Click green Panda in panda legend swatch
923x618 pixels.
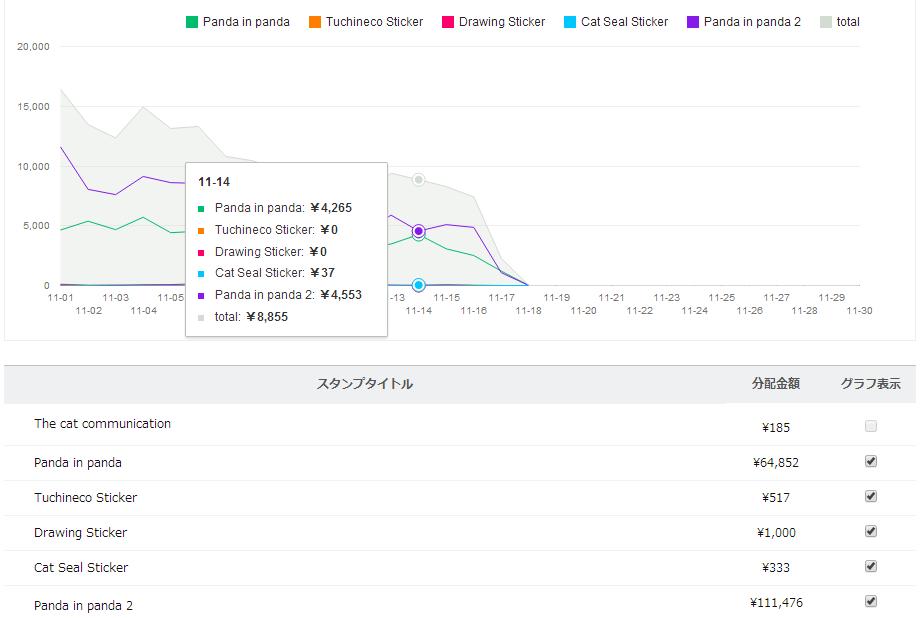(192, 22)
